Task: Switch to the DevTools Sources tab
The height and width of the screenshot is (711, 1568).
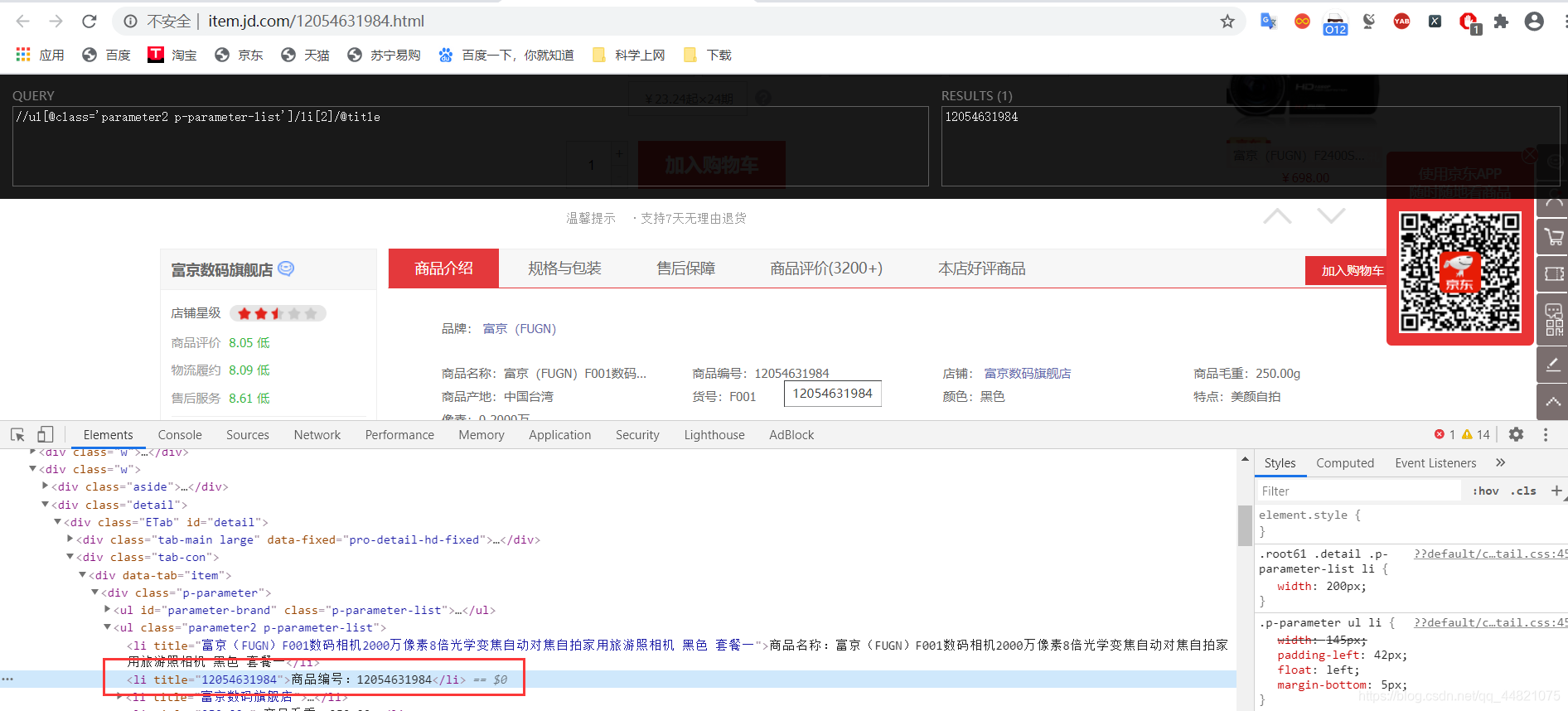Action: 247,434
